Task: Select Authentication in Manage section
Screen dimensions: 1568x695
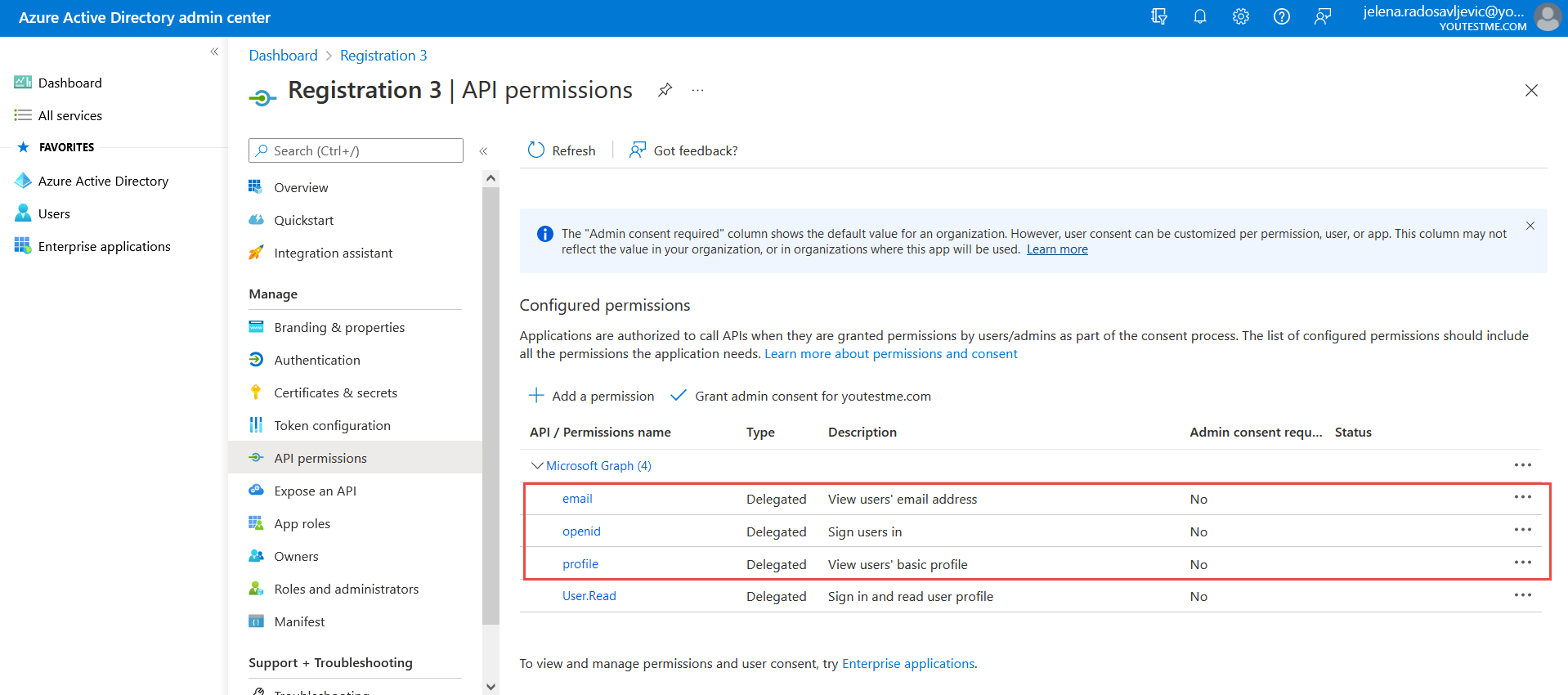Action: click(316, 360)
